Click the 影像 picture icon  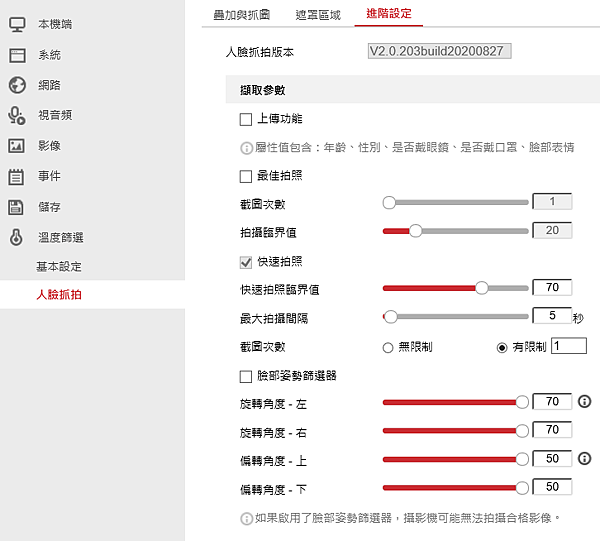point(16,146)
